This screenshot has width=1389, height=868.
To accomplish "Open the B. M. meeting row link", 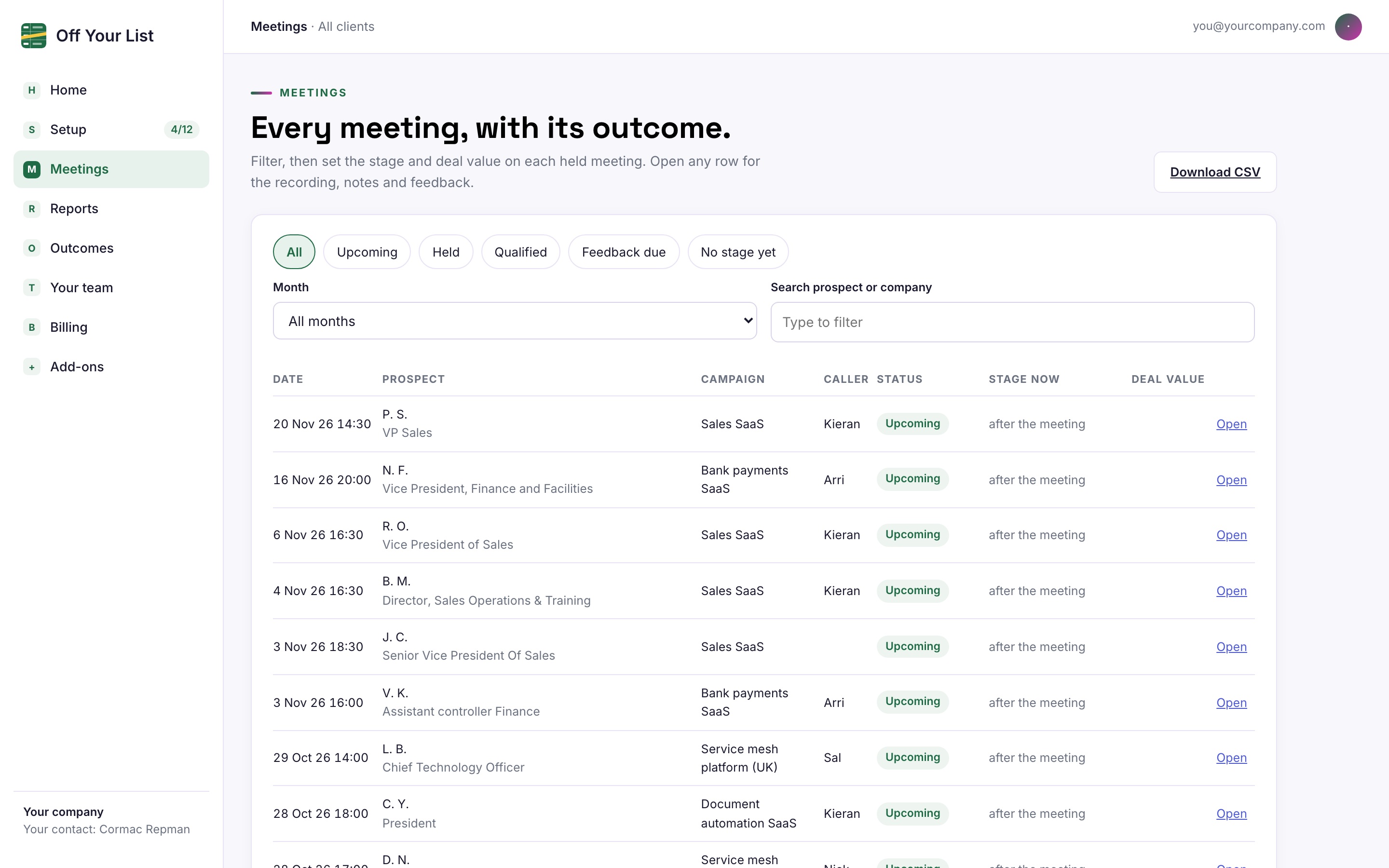I will coord(1231,591).
